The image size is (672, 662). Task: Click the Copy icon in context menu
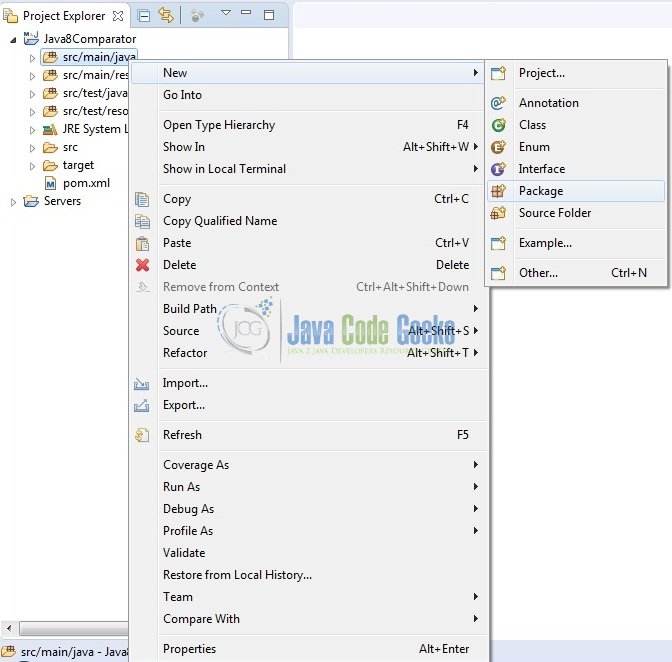click(142, 199)
